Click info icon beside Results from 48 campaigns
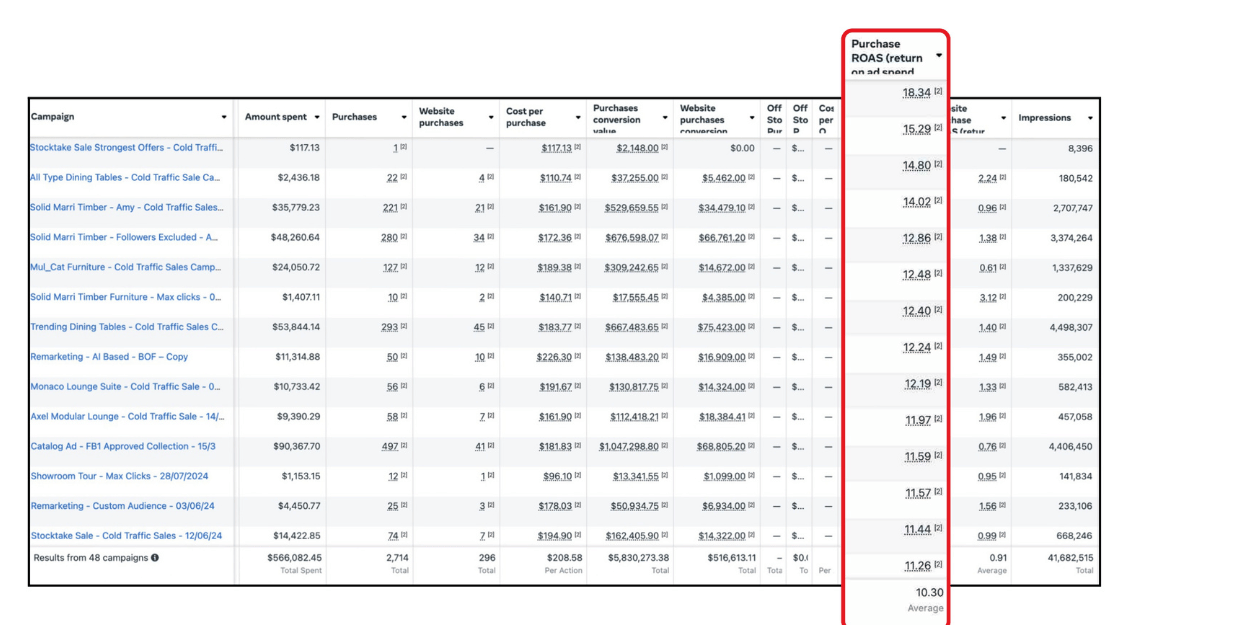This screenshot has height=625, width=1250. pos(155,558)
